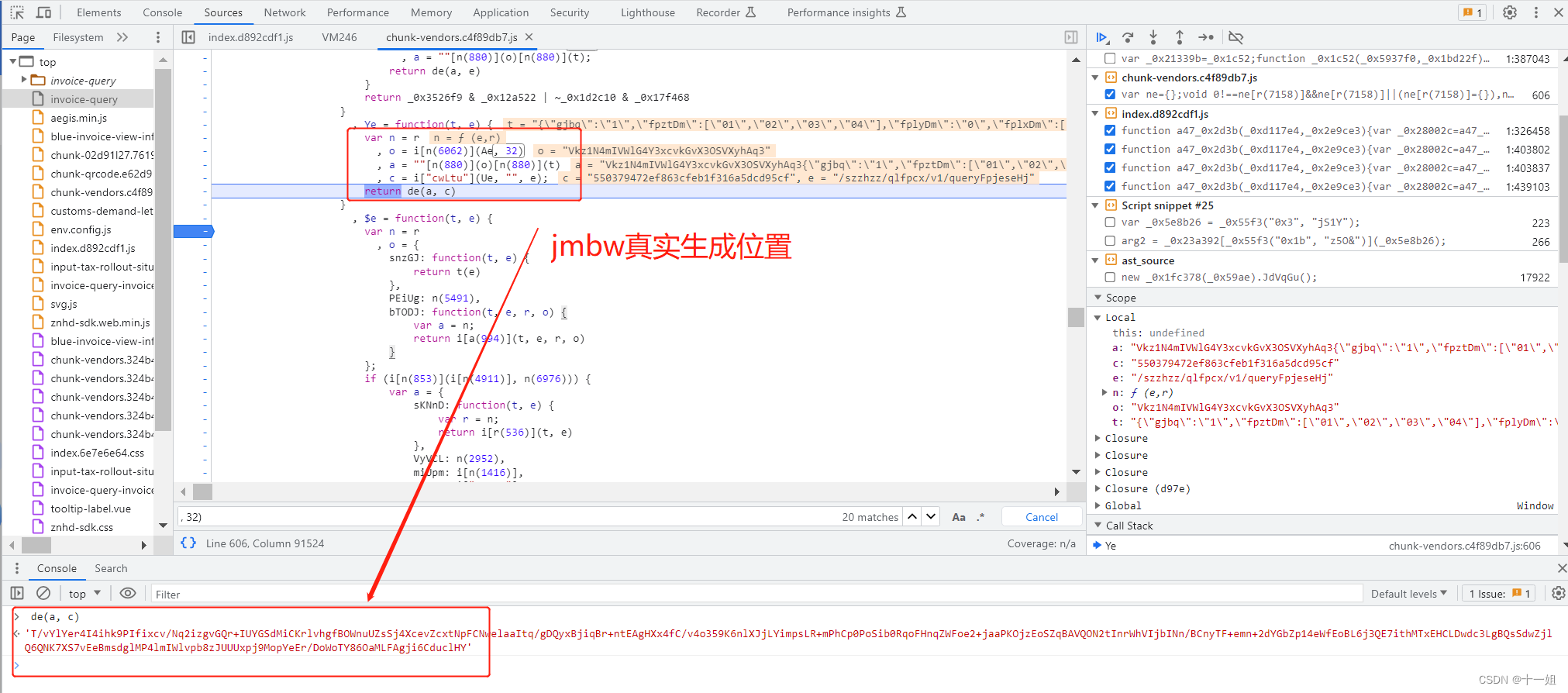
Task: Create live expression eye icon
Action: click(x=128, y=593)
